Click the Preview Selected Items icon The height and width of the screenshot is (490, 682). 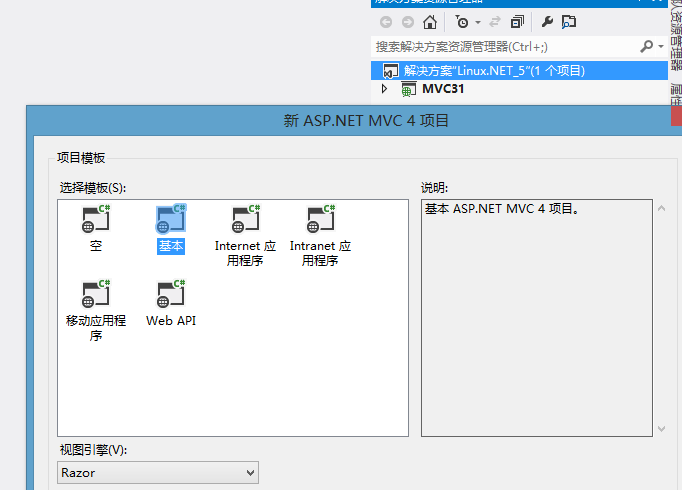click(568, 22)
